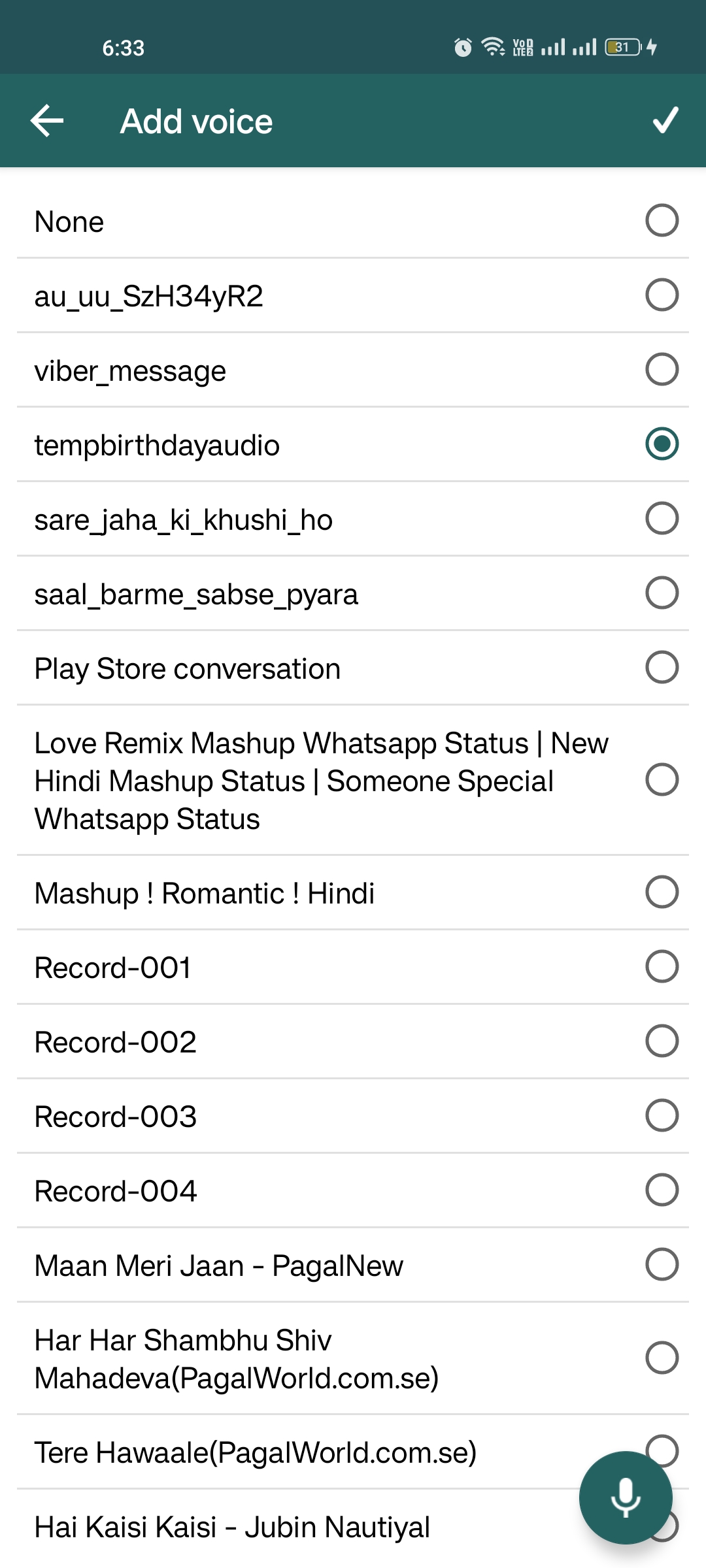The image size is (706, 1568).
Task: Tap the microphone record button
Action: tap(625, 1497)
